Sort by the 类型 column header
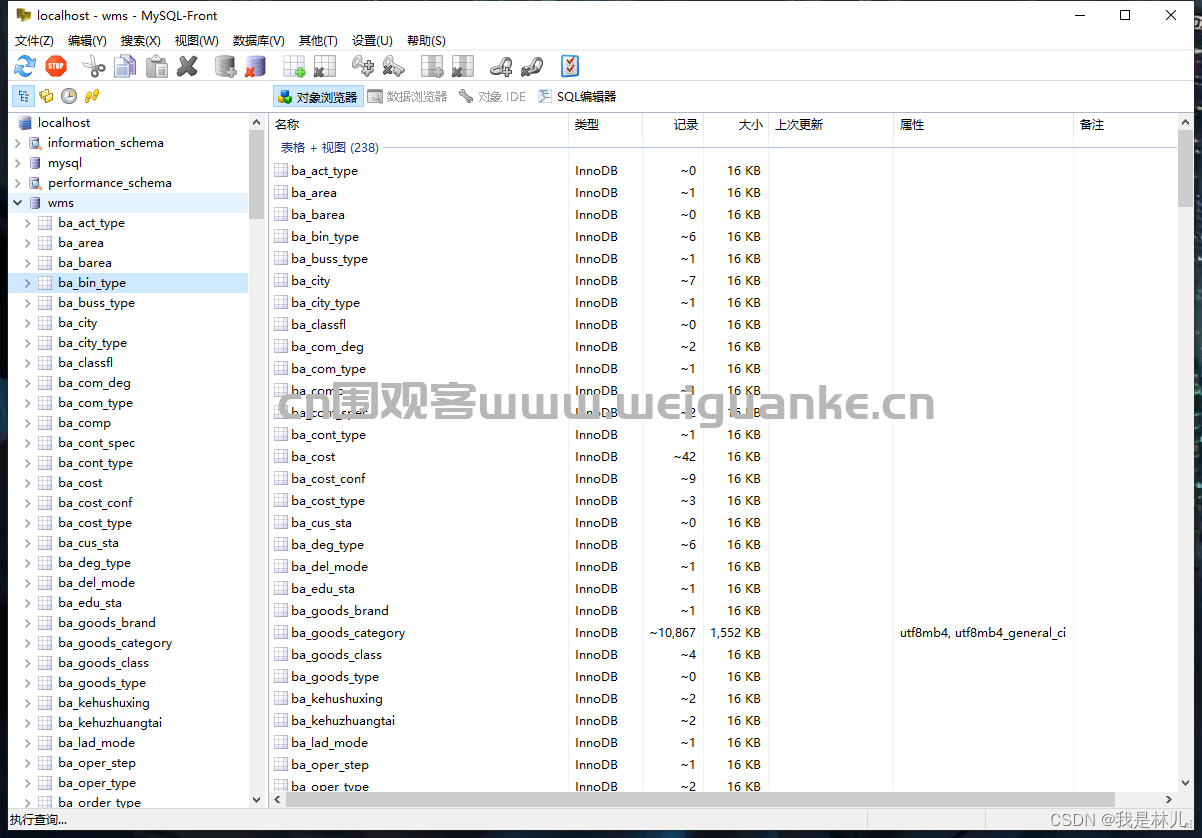The height and width of the screenshot is (838, 1202). 605,125
